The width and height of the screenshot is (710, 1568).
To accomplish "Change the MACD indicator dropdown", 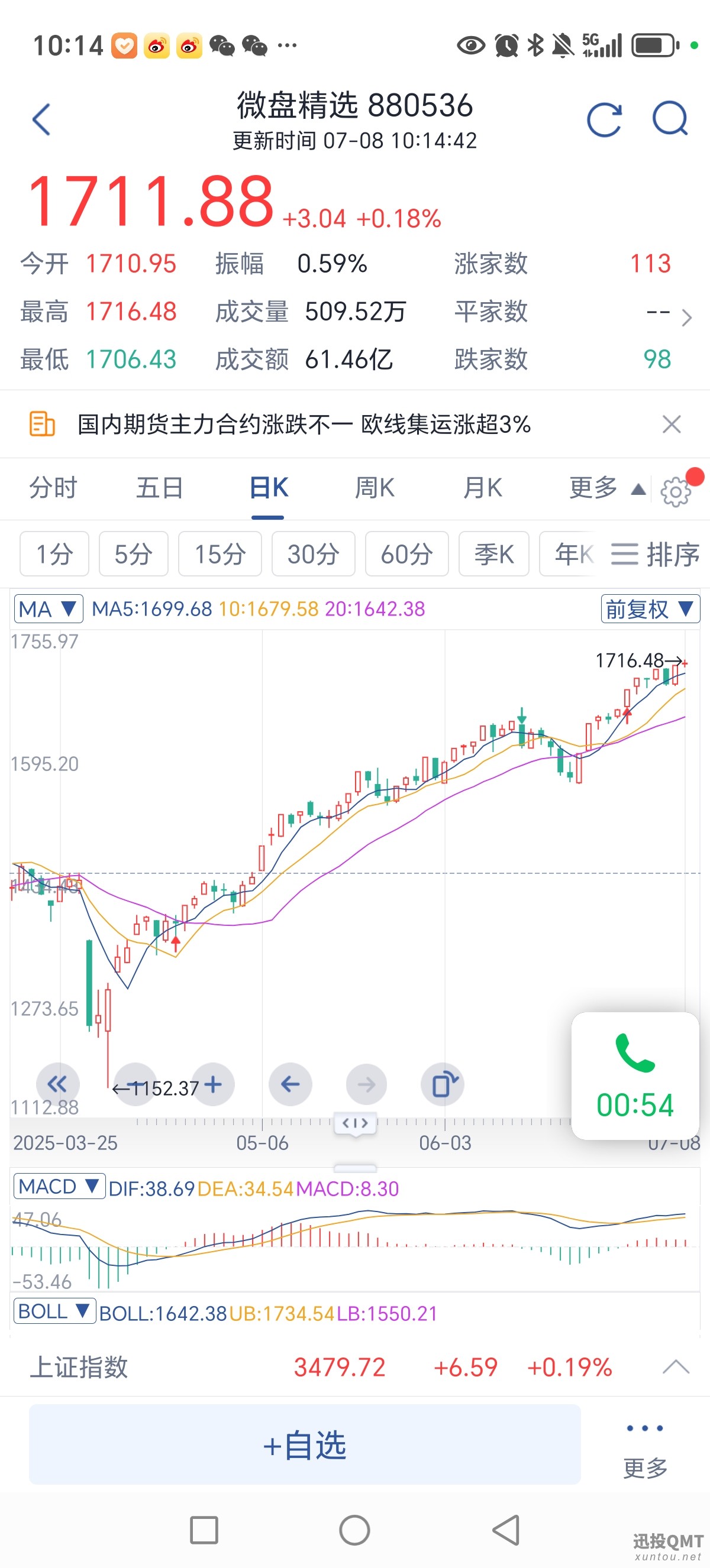I will 59,1187.
